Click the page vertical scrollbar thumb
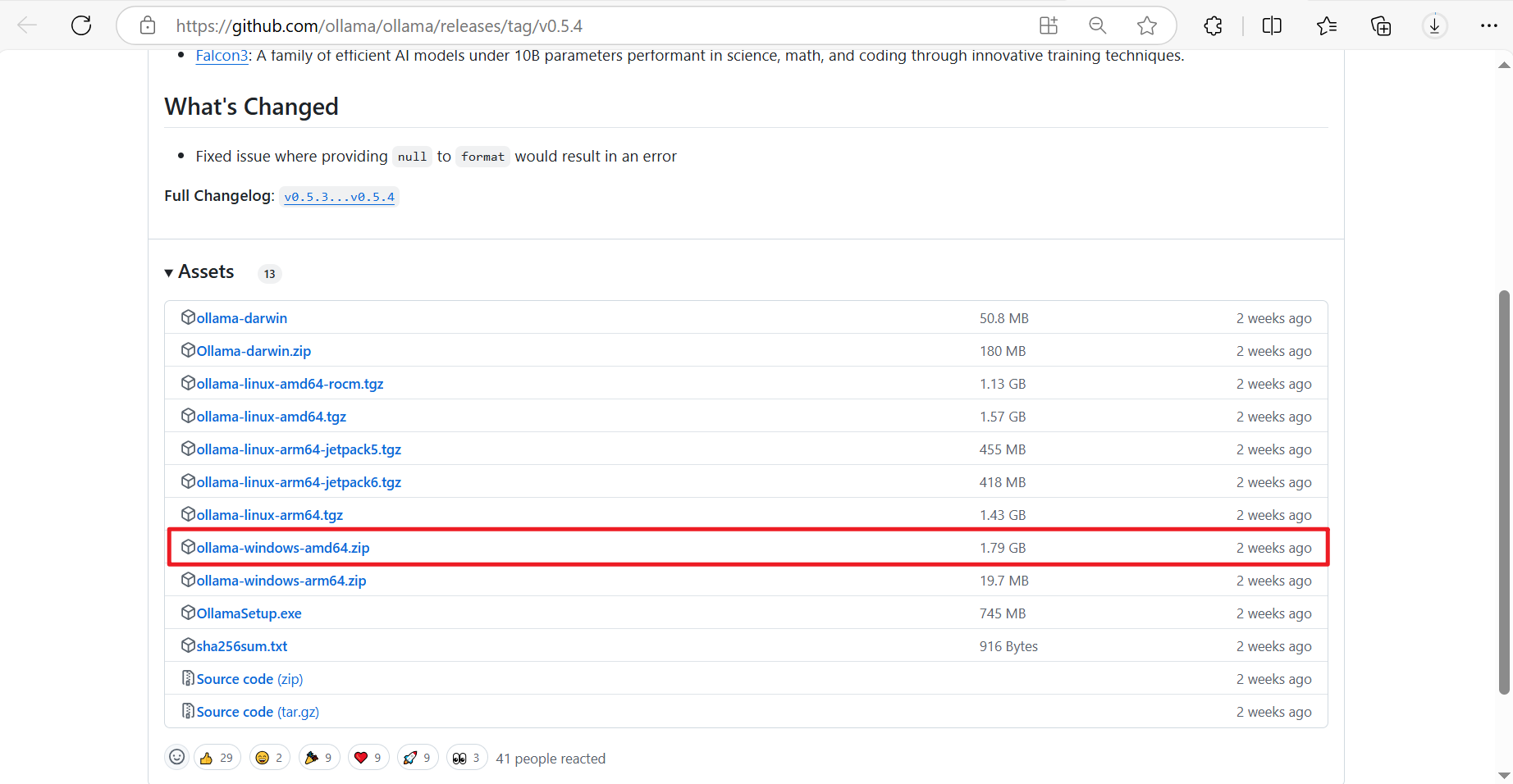Viewport: 1513px width, 784px height. 1504,492
